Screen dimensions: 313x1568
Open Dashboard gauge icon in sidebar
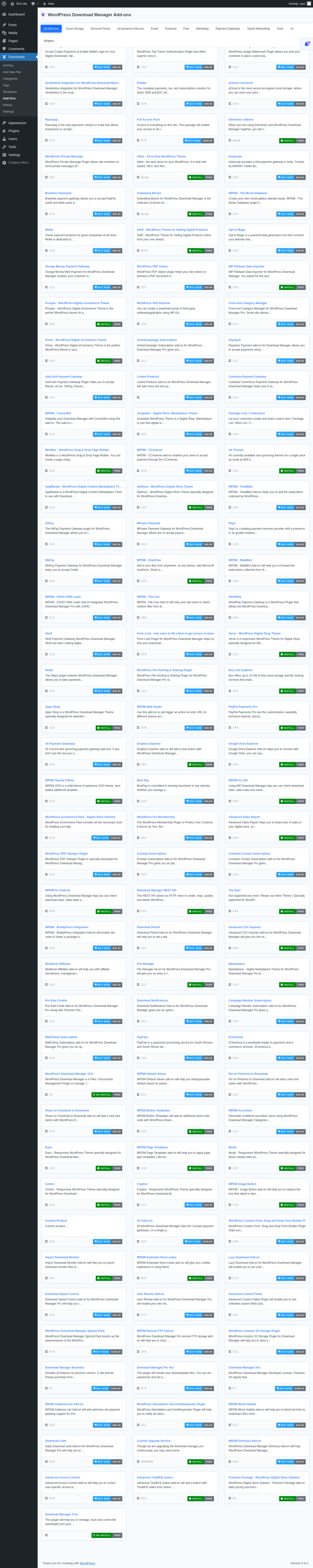click(4, 14)
